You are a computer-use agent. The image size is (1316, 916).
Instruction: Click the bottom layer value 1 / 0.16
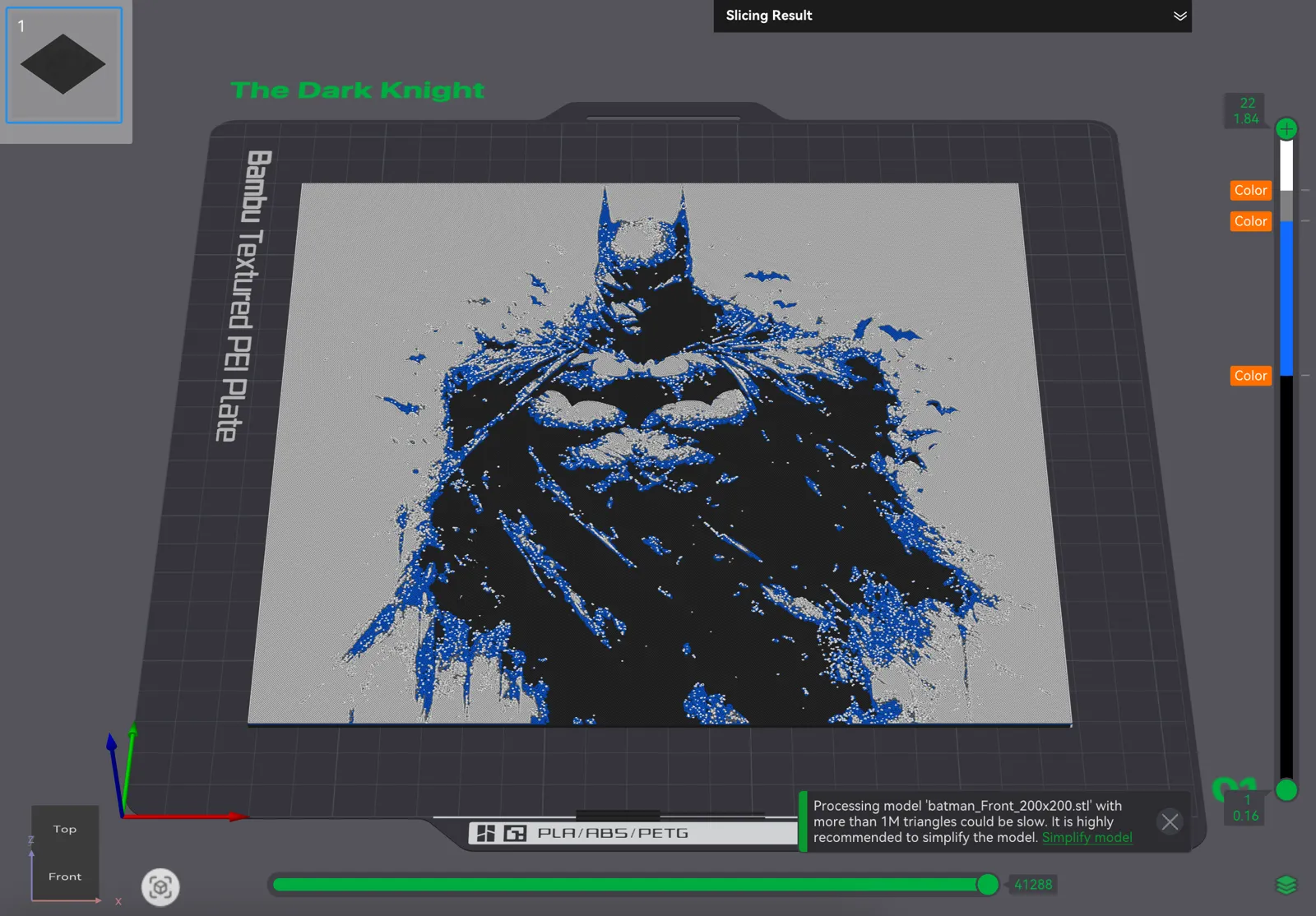[1246, 807]
